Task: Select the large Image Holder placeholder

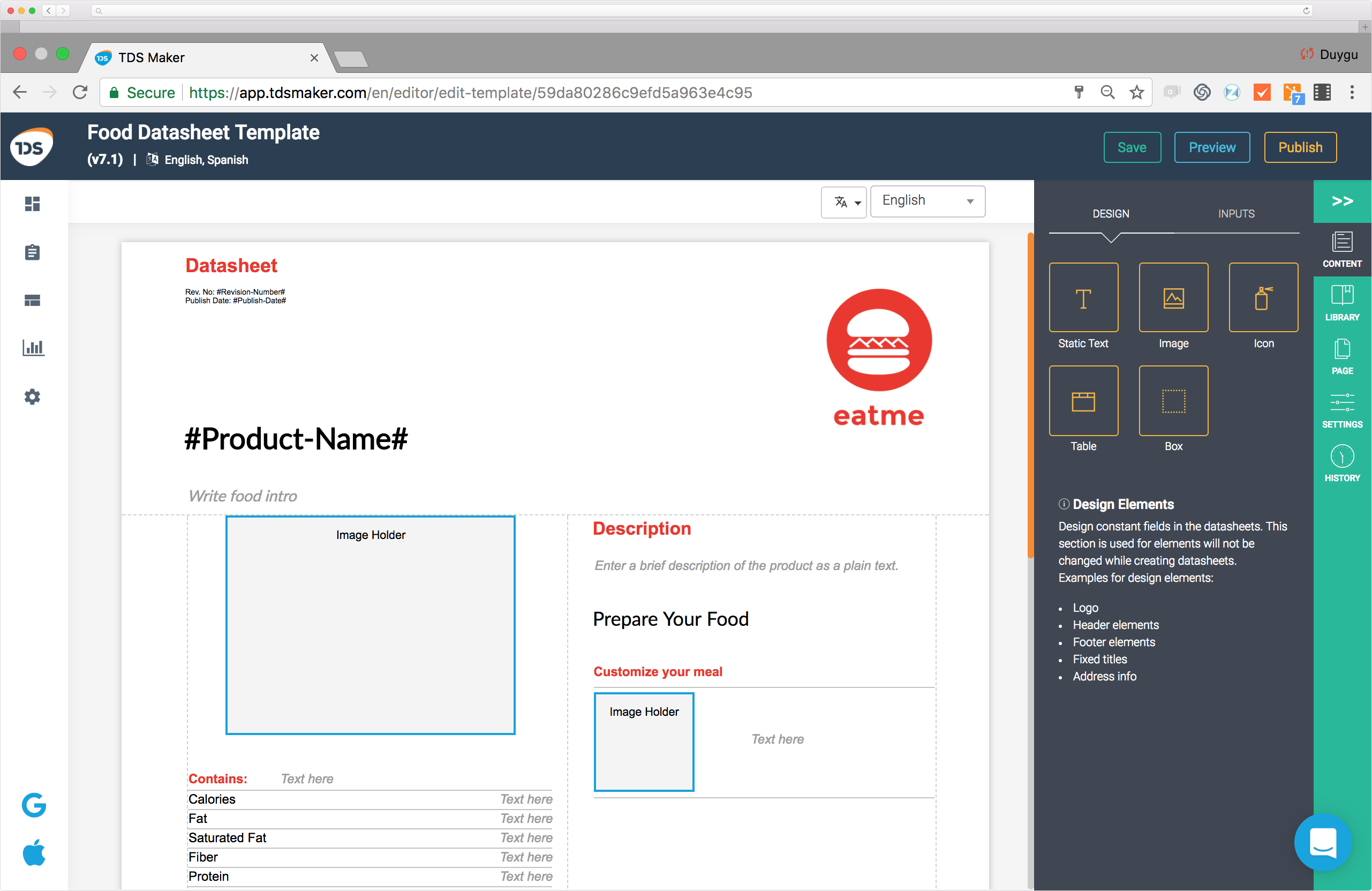Action: pos(370,625)
